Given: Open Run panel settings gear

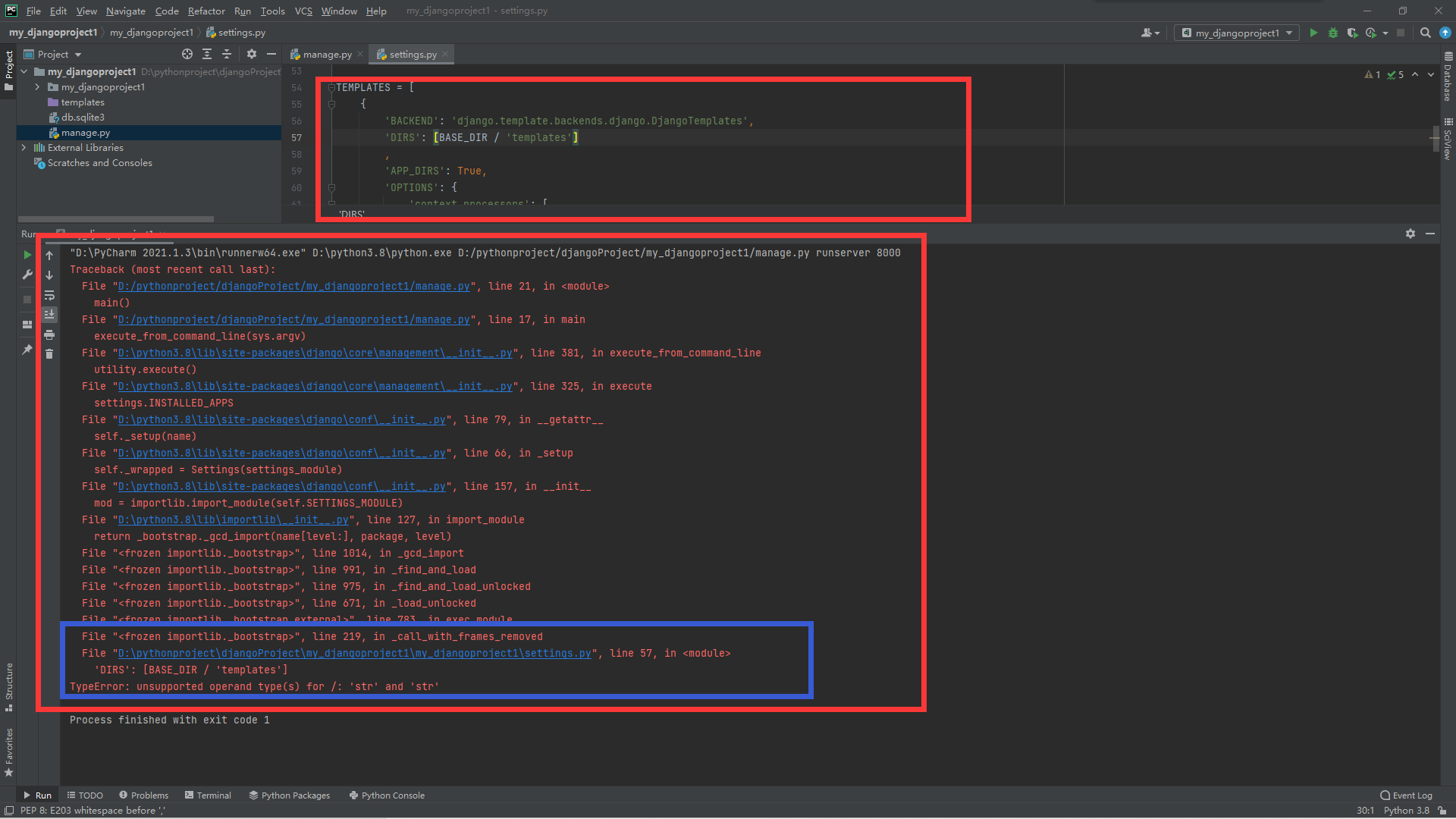Looking at the screenshot, I should [1410, 234].
